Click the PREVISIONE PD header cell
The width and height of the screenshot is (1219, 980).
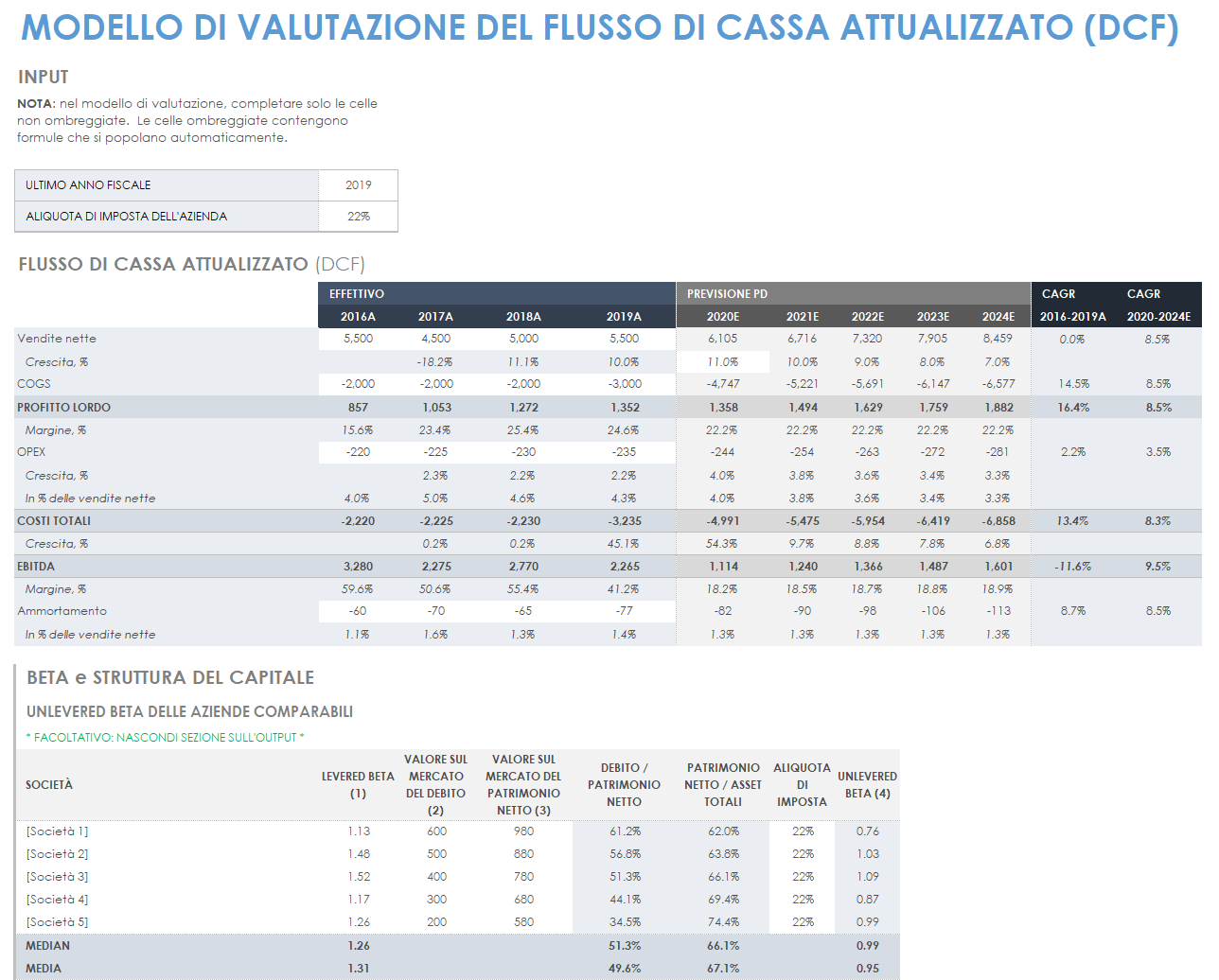point(854,294)
